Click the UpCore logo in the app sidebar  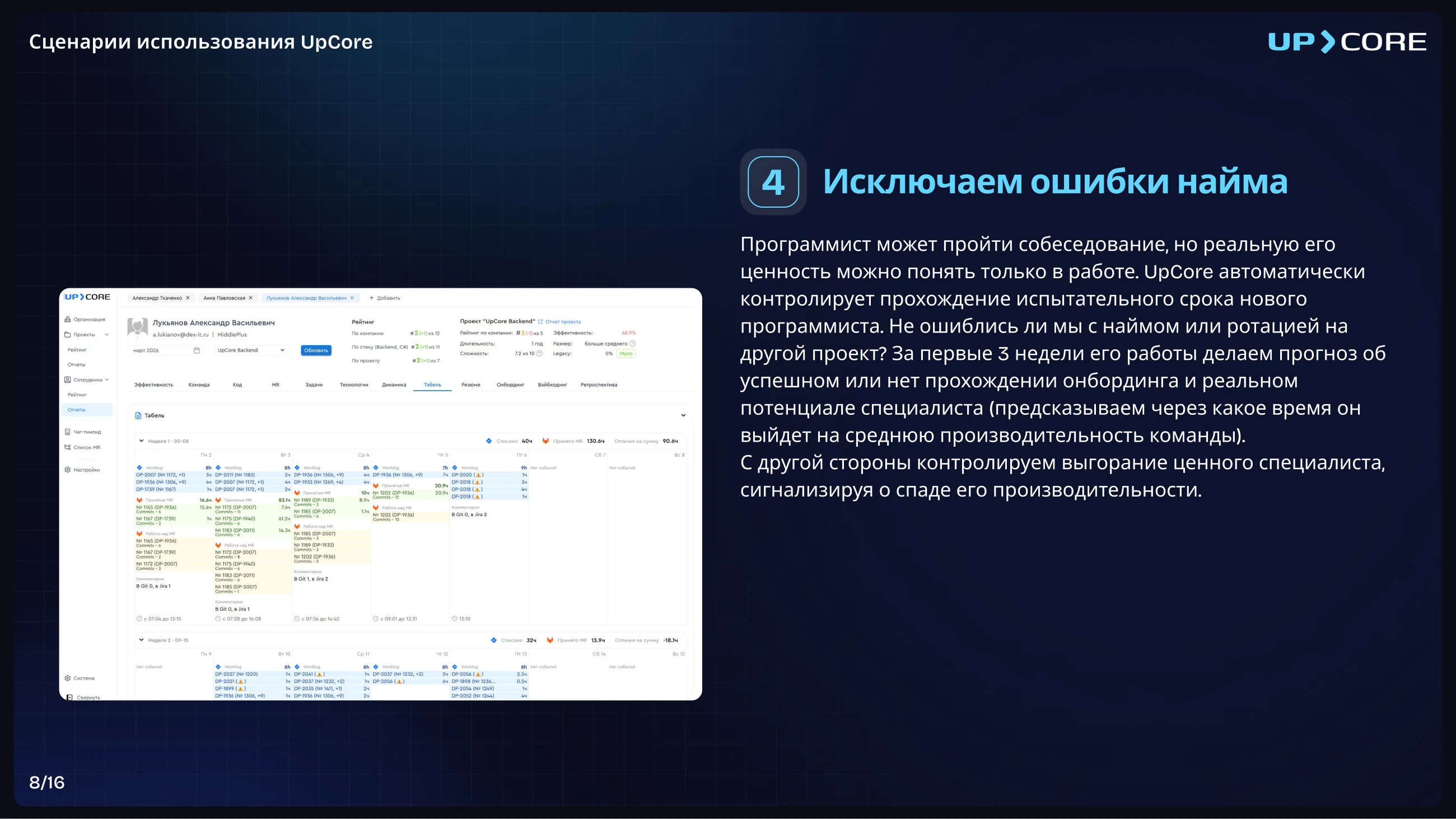pos(87,297)
